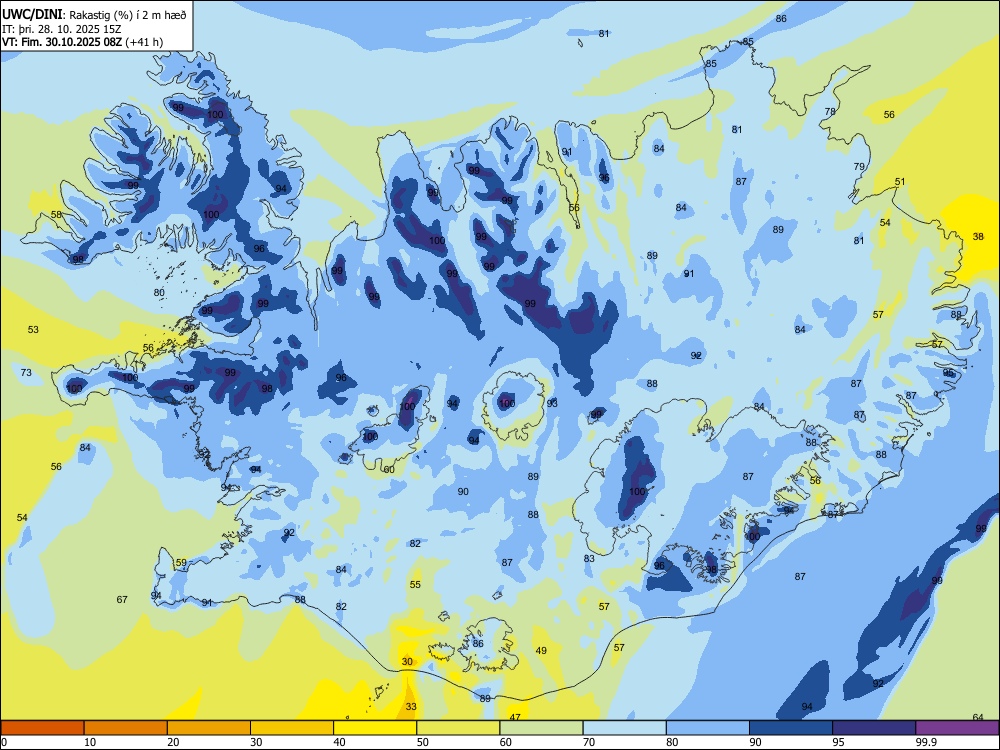Click the '58' humidity value
This screenshot has width=1000, height=750.
pyautogui.click(x=57, y=214)
